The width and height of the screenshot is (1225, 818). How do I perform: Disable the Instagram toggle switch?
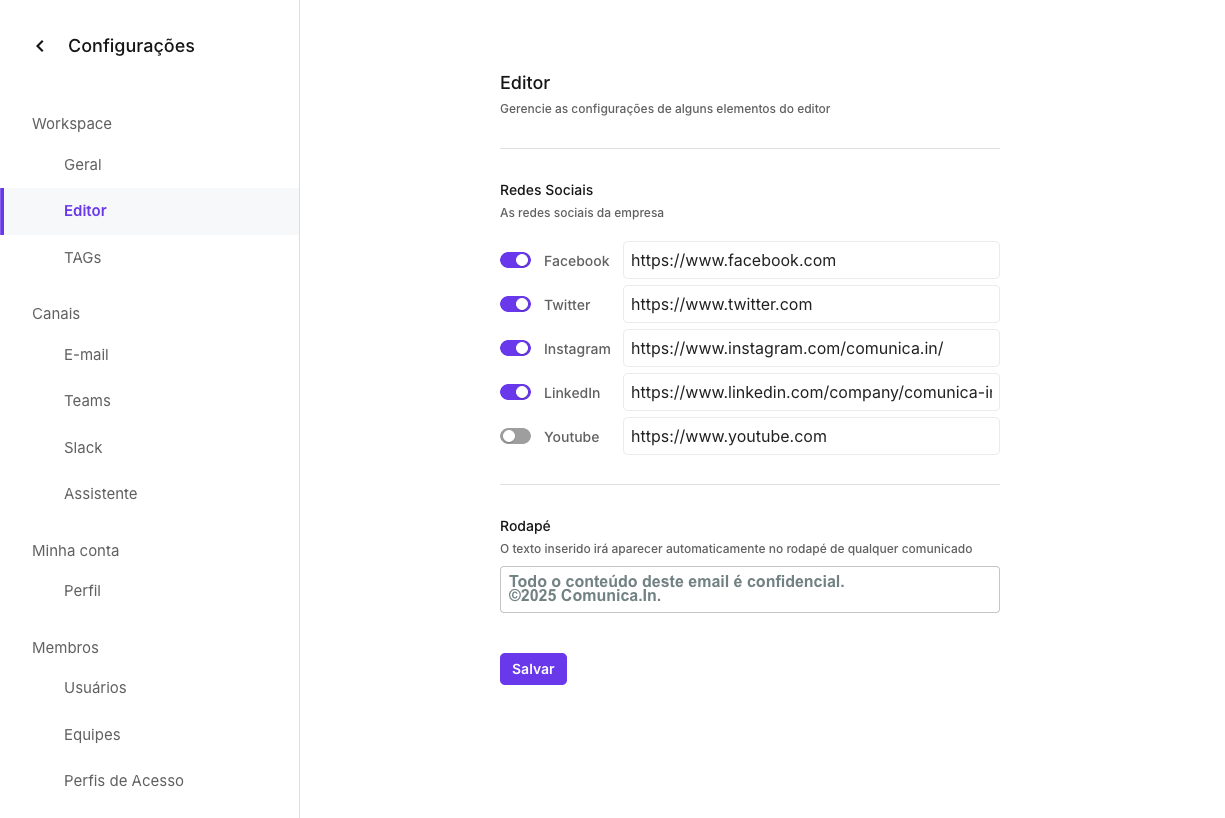click(x=515, y=348)
